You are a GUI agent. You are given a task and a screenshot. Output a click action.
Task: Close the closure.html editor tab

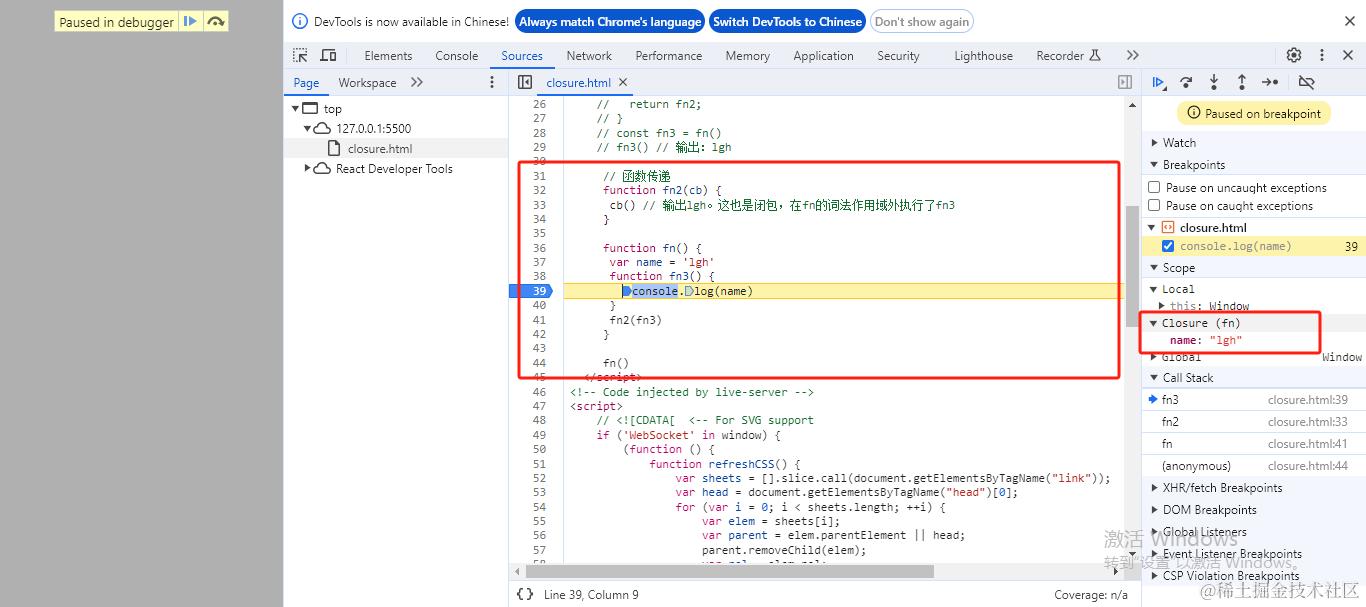pos(623,82)
